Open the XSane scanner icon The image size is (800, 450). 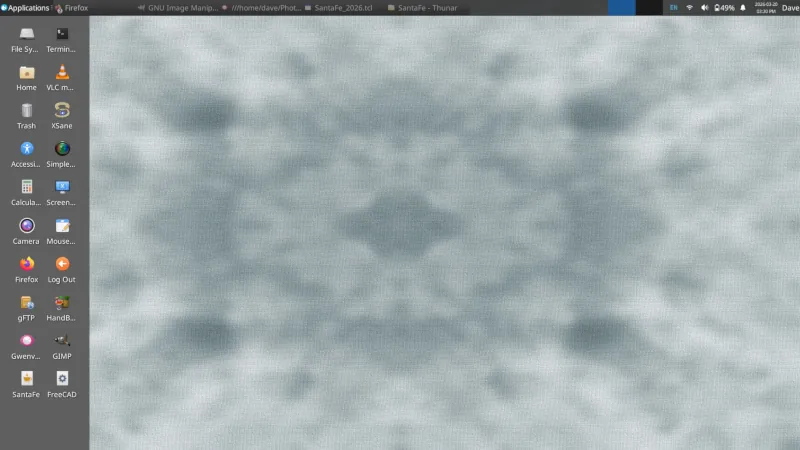[62, 111]
